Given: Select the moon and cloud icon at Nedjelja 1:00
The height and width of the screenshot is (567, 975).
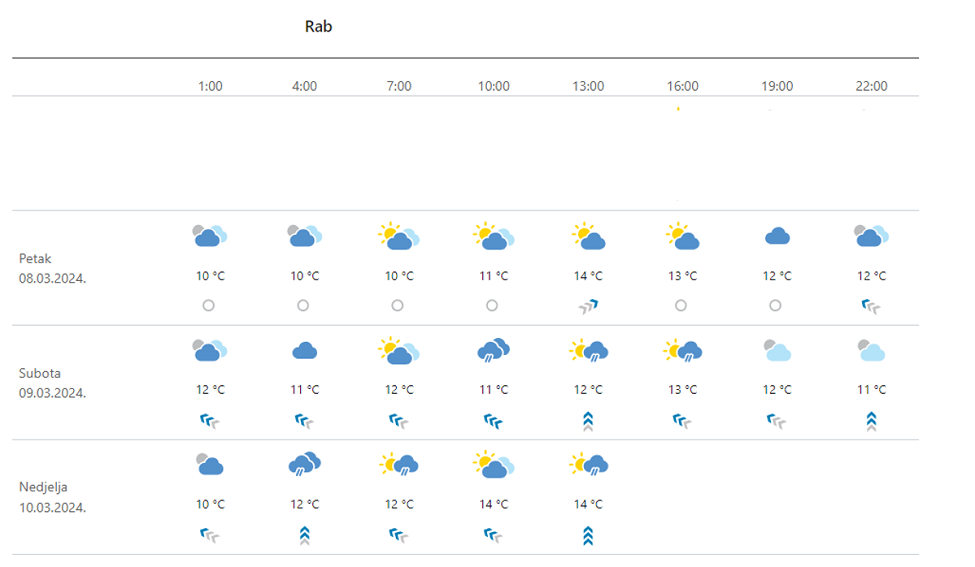Looking at the screenshot, I should click(209, 464).
